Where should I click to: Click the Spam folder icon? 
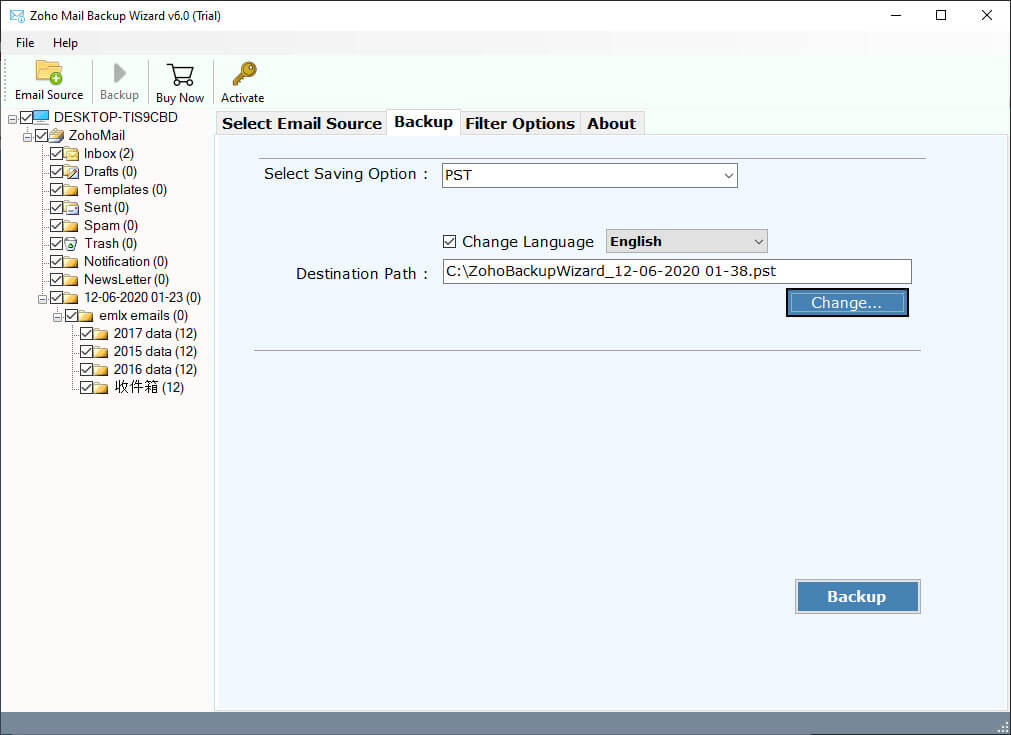click(x=72, y=226)
